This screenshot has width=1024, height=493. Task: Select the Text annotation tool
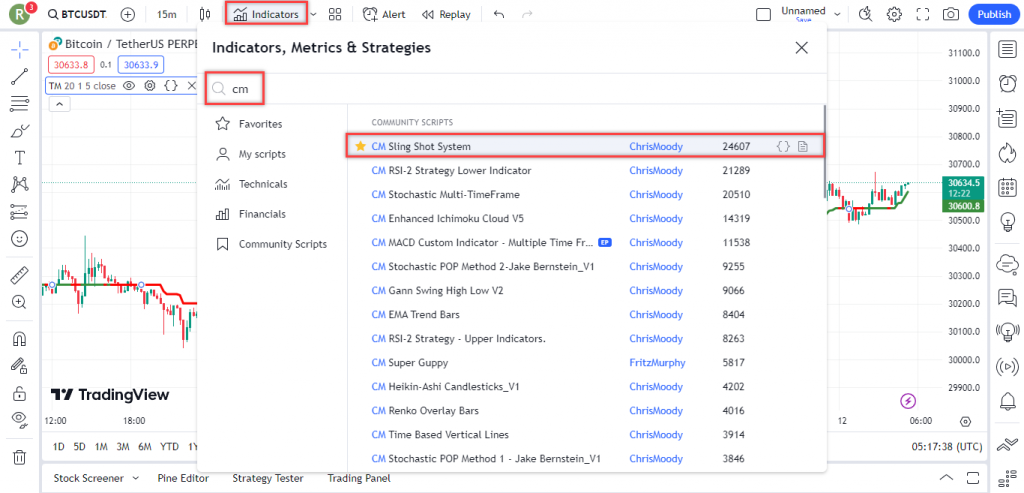[20, 158]
